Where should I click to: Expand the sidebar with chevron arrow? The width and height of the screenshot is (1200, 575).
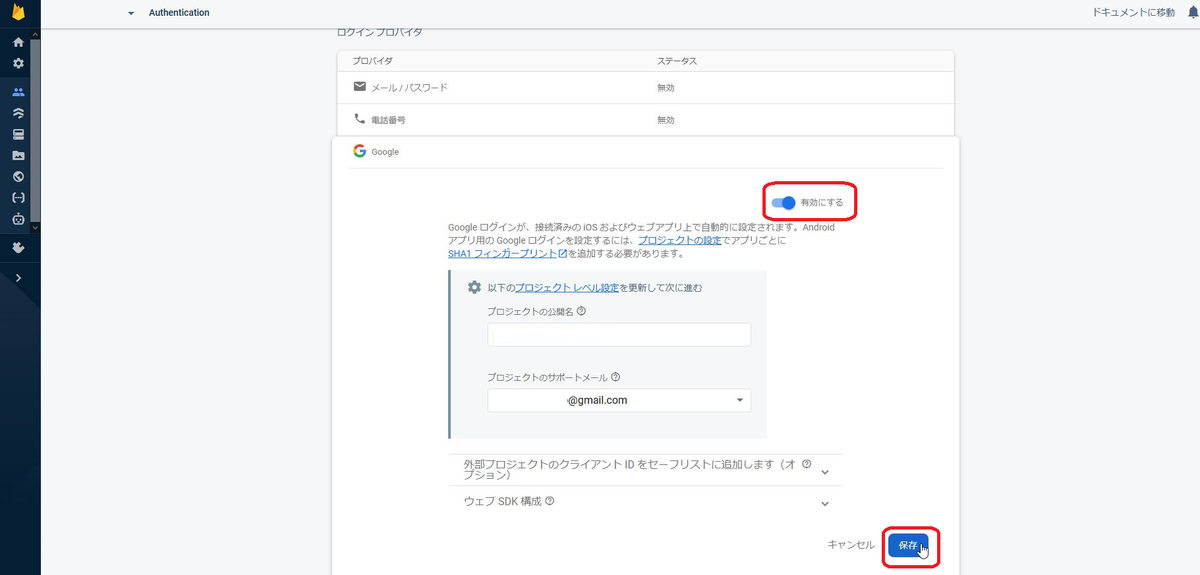tap(18, 277)
